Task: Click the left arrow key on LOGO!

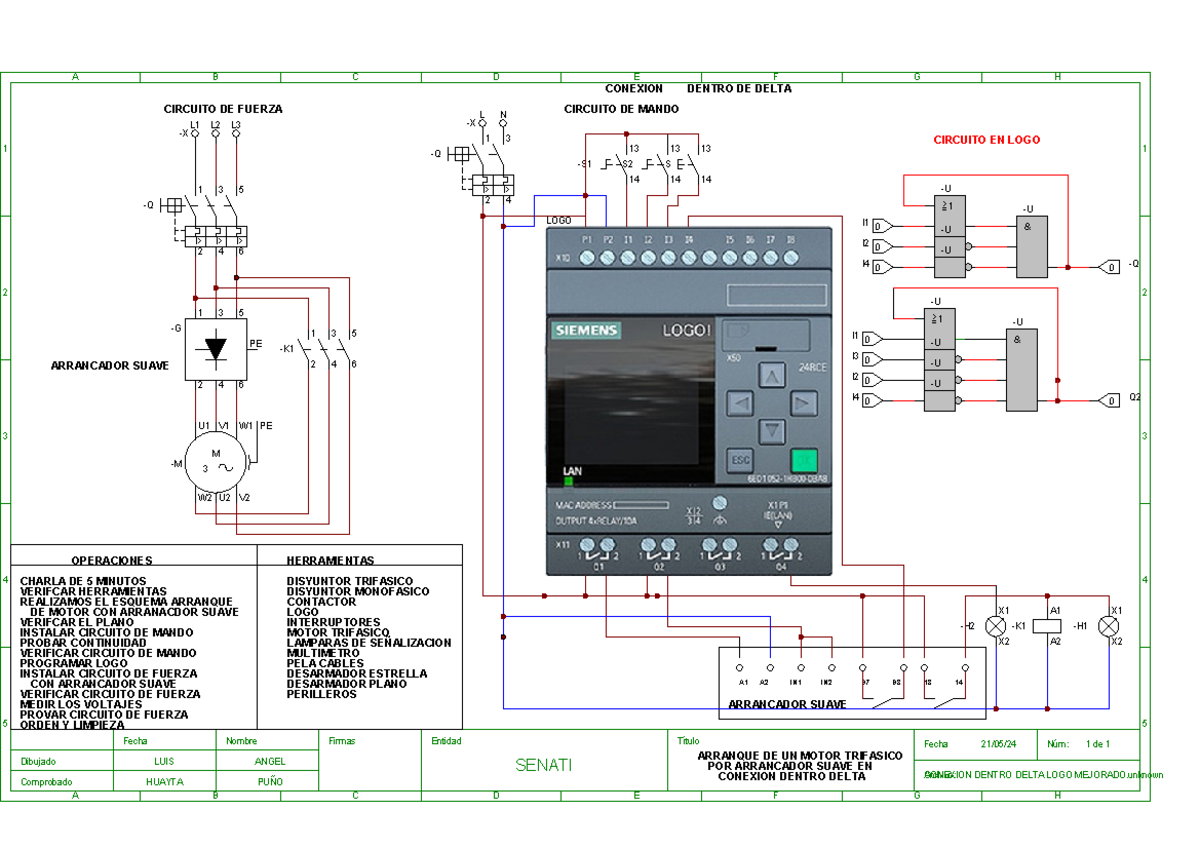Action: (739, 404)
